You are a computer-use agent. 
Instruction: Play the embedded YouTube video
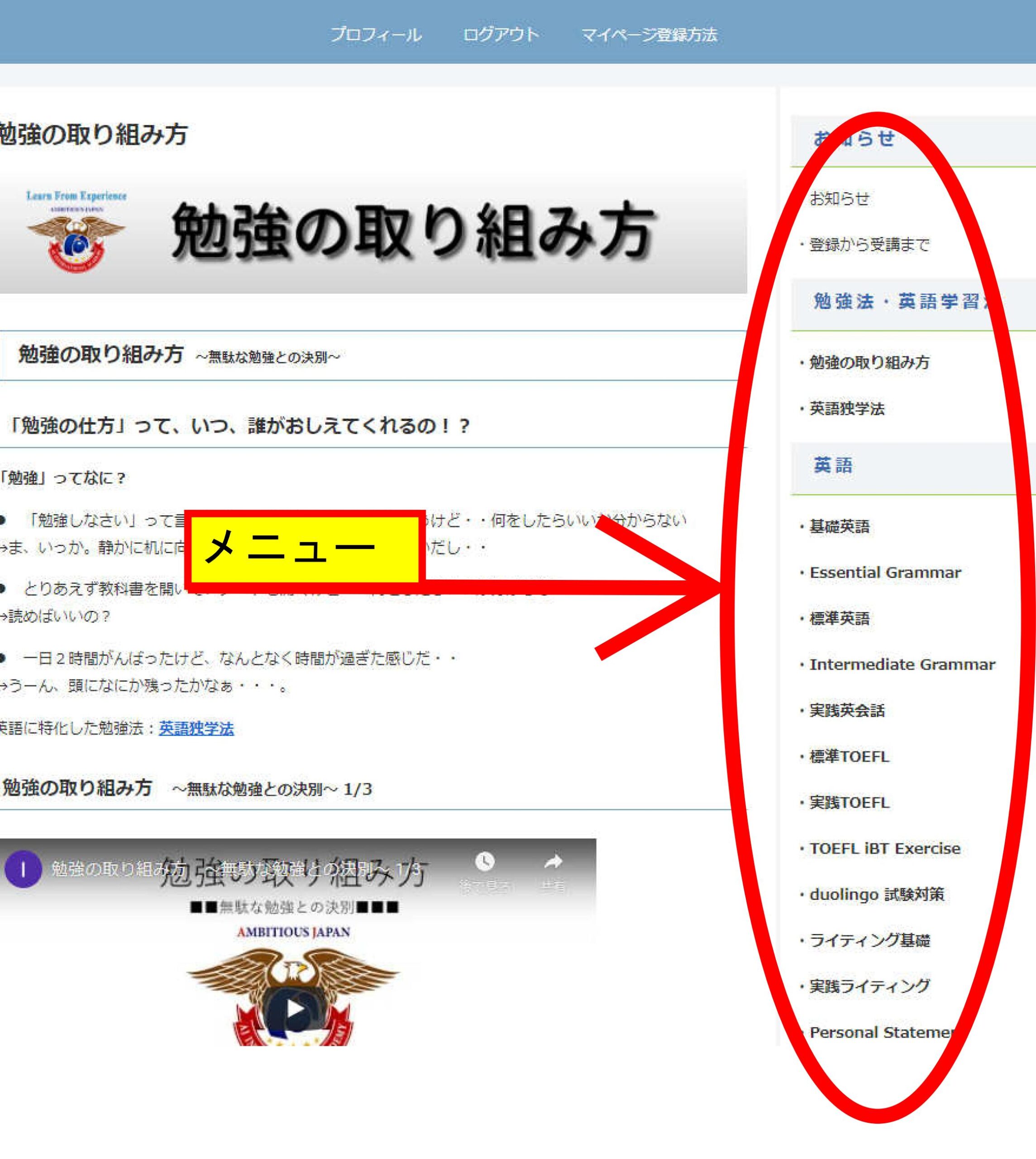pos(294,1009)
